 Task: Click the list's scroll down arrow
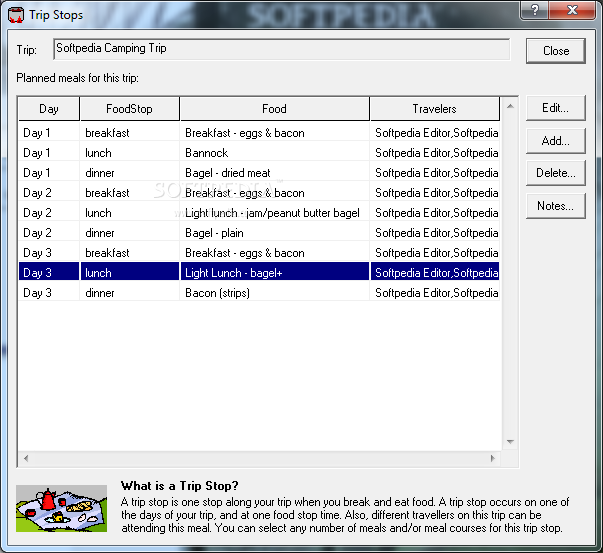[x=510, y=441]
